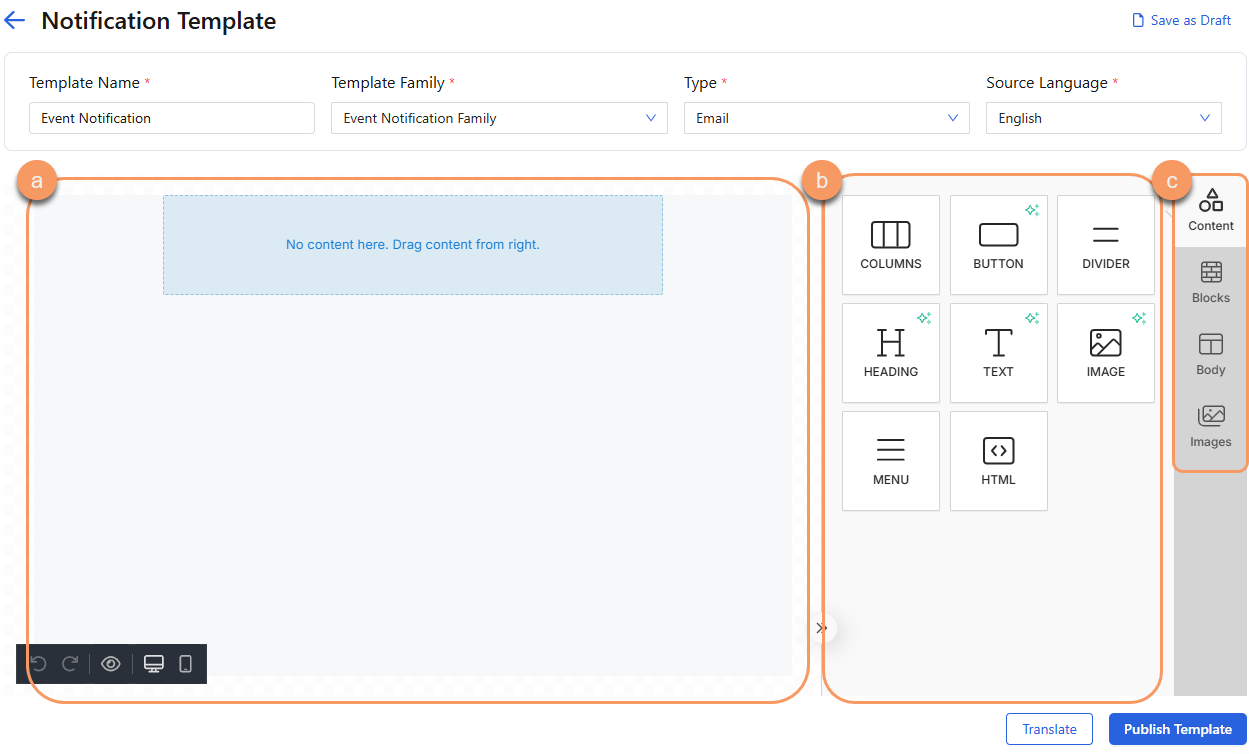Select the HTML content block

click(x=998, y=460)
